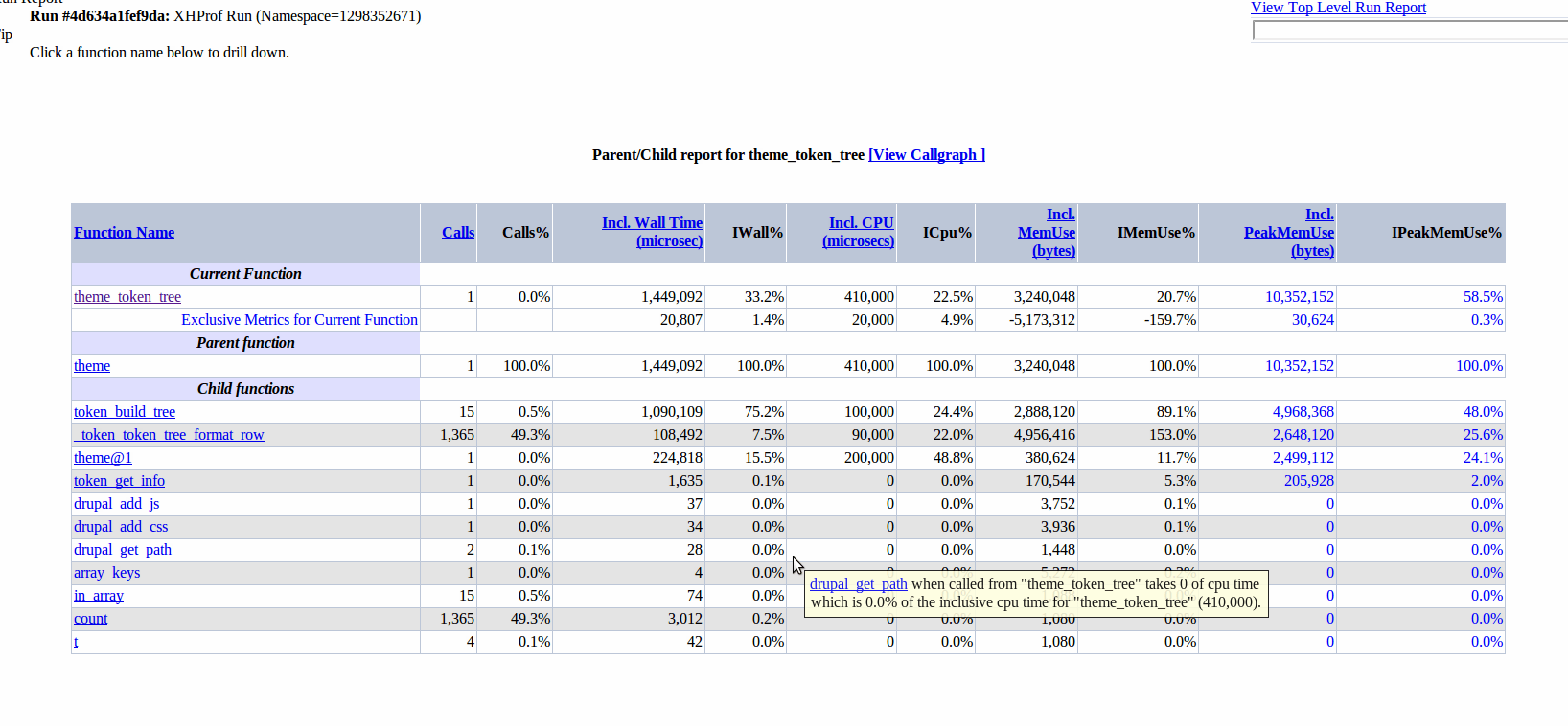Click 'Exclusive Metrics for Current Function' text
Image resolution: width=1568 pixels, height=726 pixels.
(299, 320)
